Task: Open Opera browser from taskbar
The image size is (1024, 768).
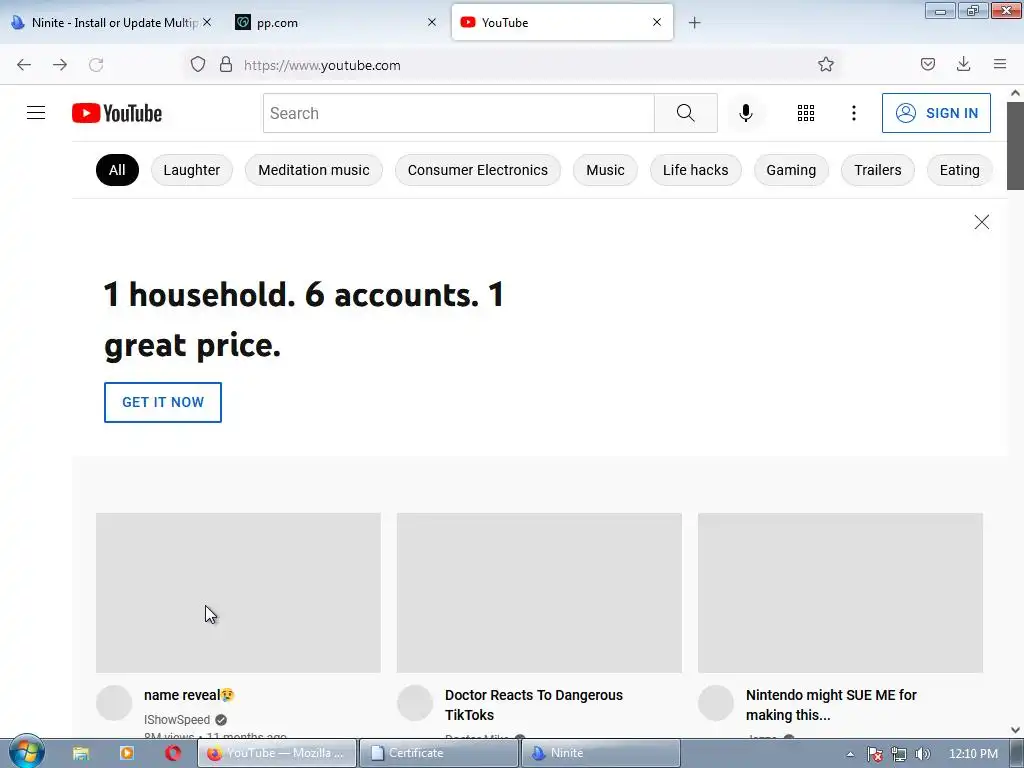Action: [x=173, y=753]
